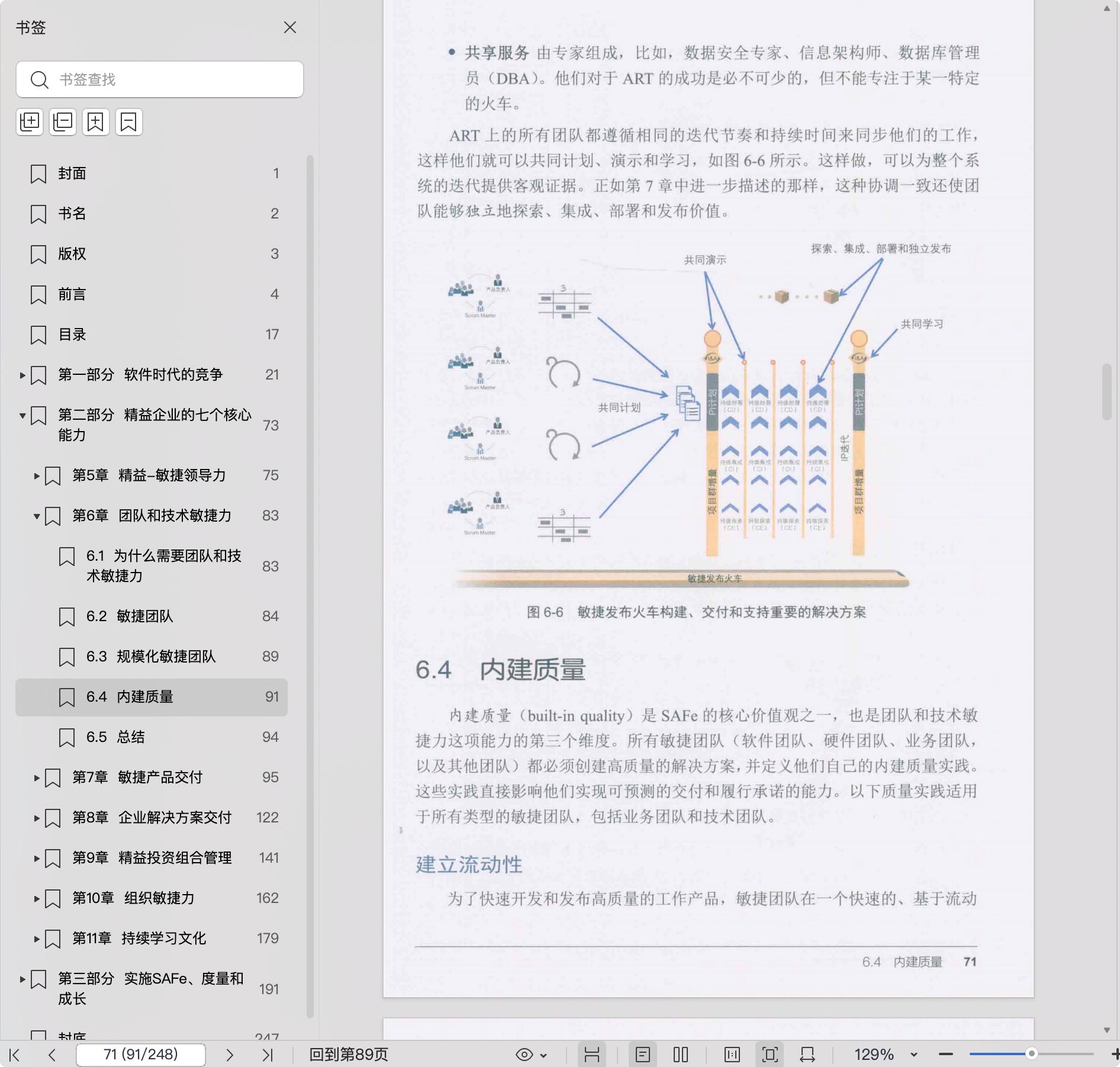Close the 书签 bookmarks panel
Image resolution: width=1120 pixels, height=1067 pixels.
(x=289, y=27)
